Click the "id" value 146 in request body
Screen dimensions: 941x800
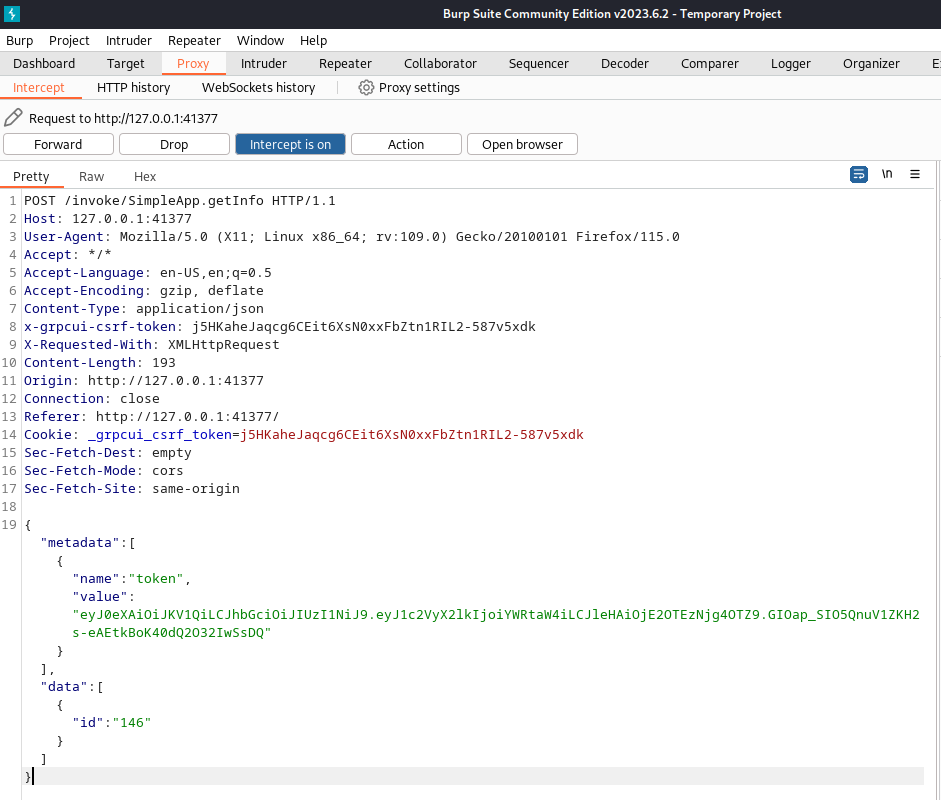[135, 723]
